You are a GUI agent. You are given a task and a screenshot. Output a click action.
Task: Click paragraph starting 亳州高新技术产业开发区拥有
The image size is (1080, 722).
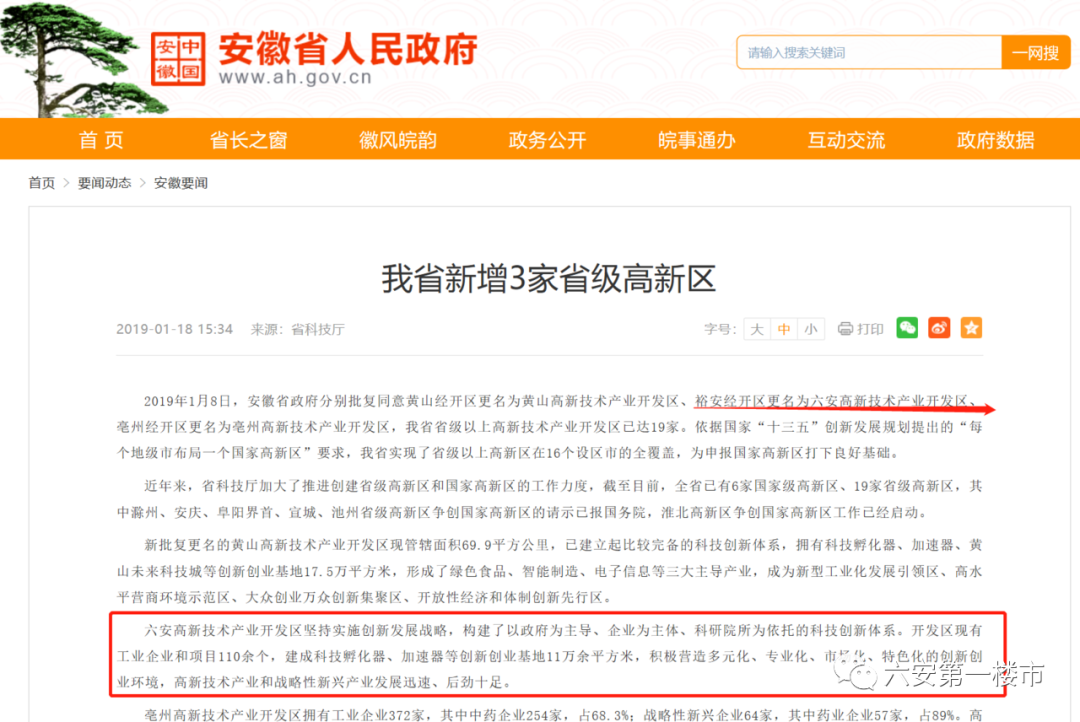[x=563, y=715]
